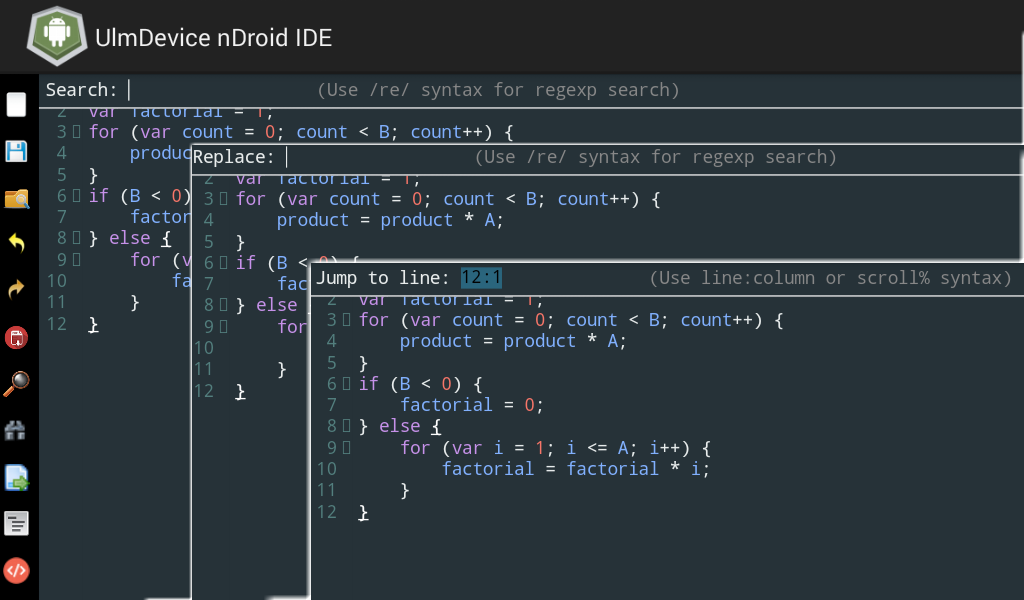Collapse the line 8 fold in the Search panel
The width and height of the screenshot is (1024, 600).
76,238
